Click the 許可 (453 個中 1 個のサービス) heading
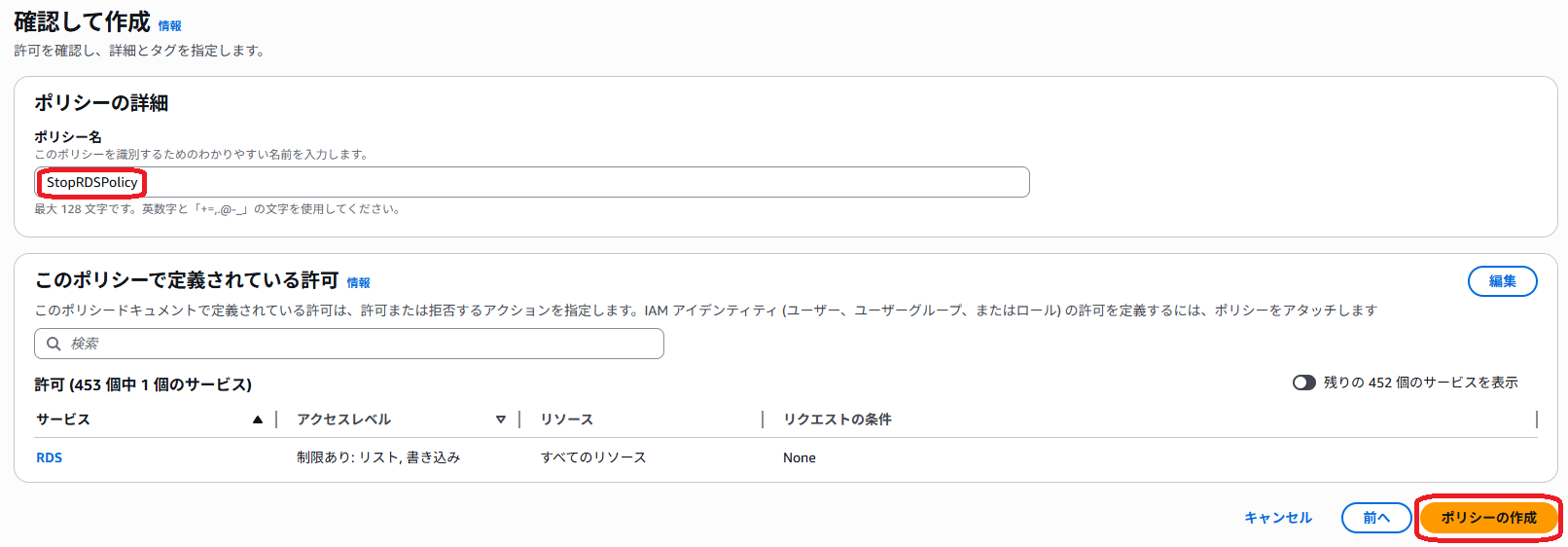This screenshot has width=1568, height=547. (x=143, y=384)
